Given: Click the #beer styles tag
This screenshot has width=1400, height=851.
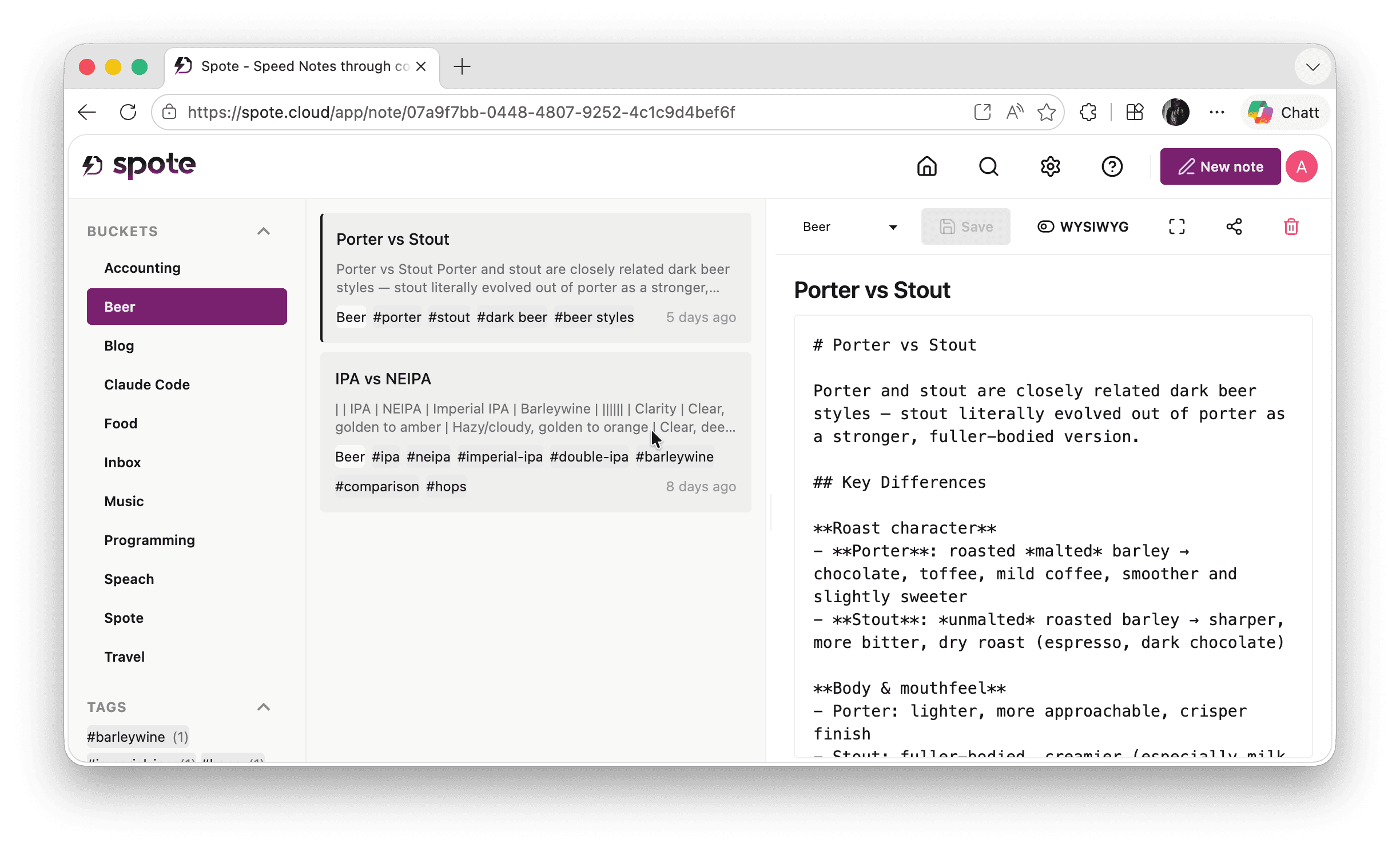Looking at the screenshot, I should (594, 317).
